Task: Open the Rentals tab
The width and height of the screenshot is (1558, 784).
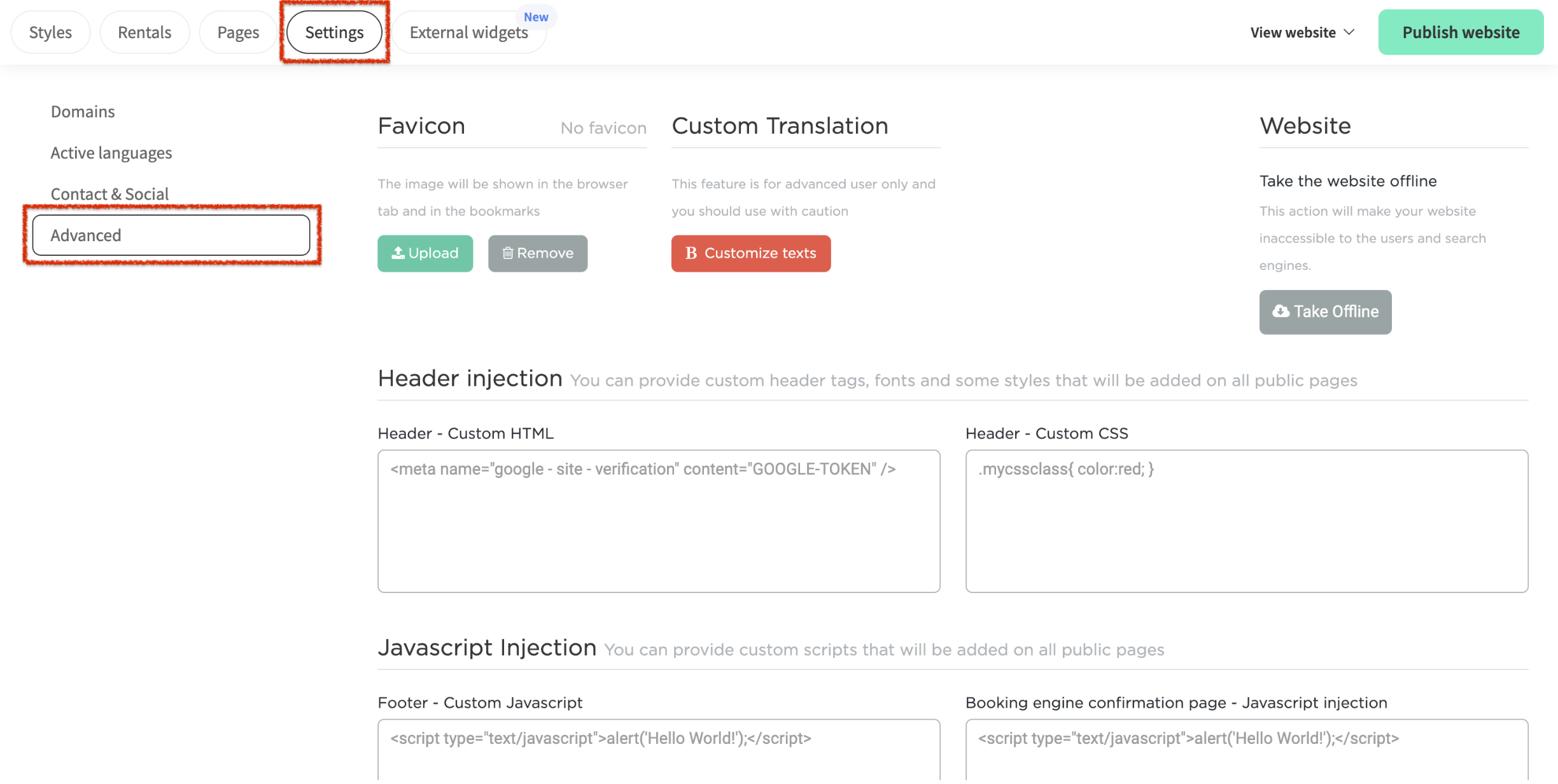Action: 144,32
